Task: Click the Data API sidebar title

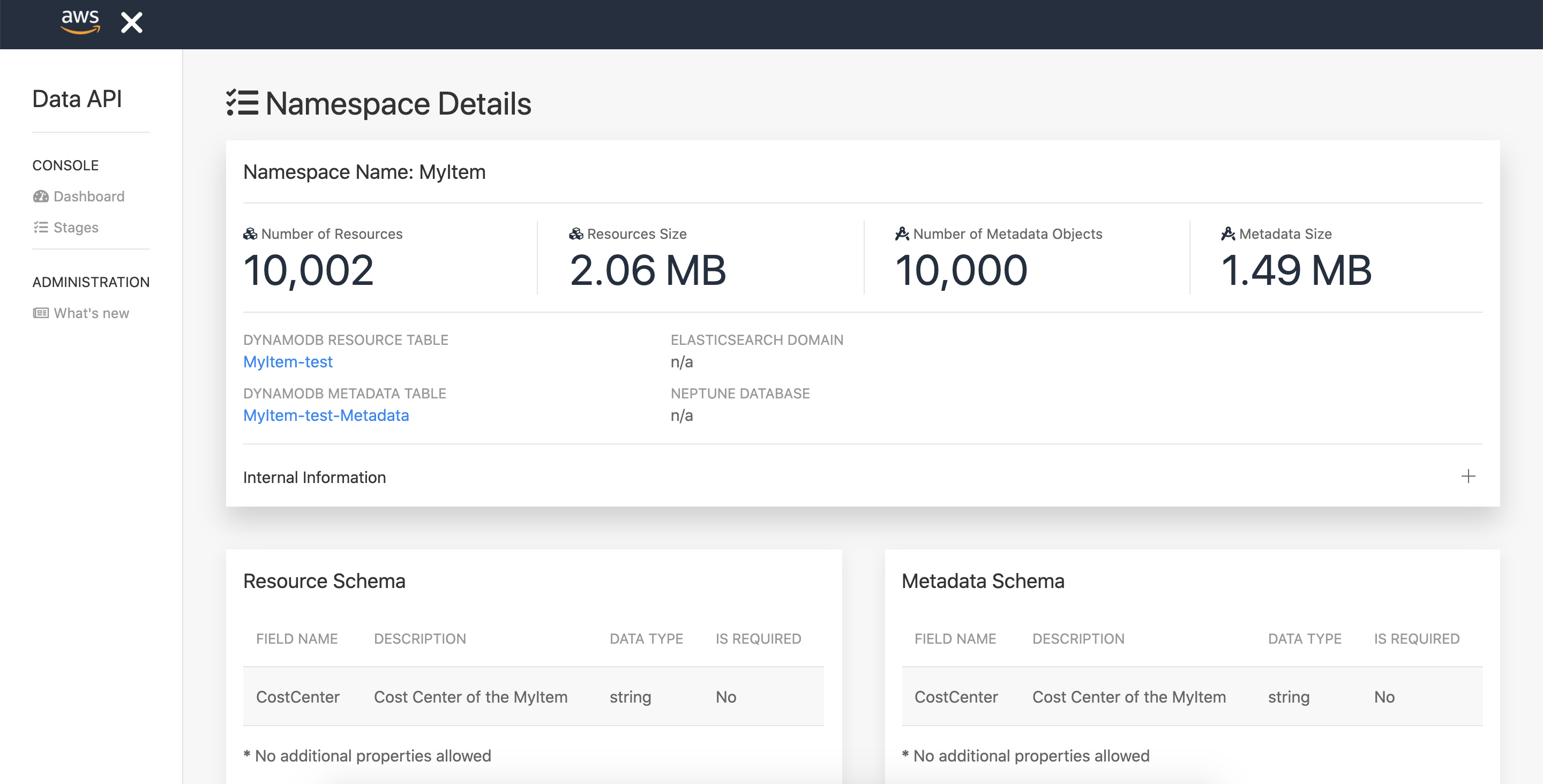Action: [77, 99]
